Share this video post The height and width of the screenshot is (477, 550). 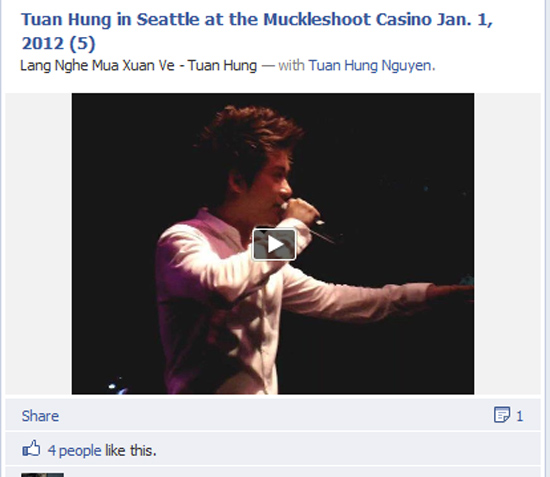tap(40, 416)
